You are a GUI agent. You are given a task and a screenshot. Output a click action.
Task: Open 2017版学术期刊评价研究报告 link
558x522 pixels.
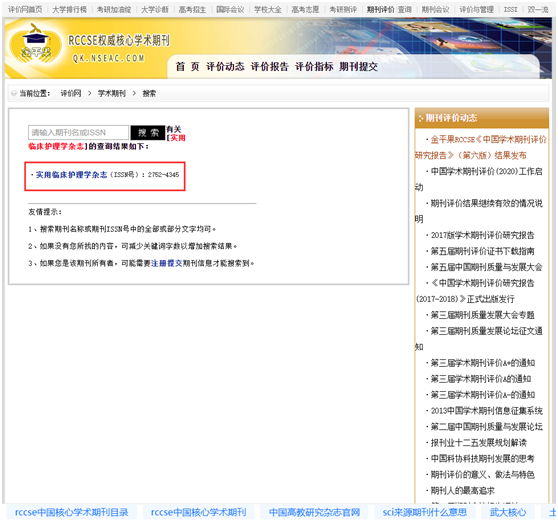483,235
